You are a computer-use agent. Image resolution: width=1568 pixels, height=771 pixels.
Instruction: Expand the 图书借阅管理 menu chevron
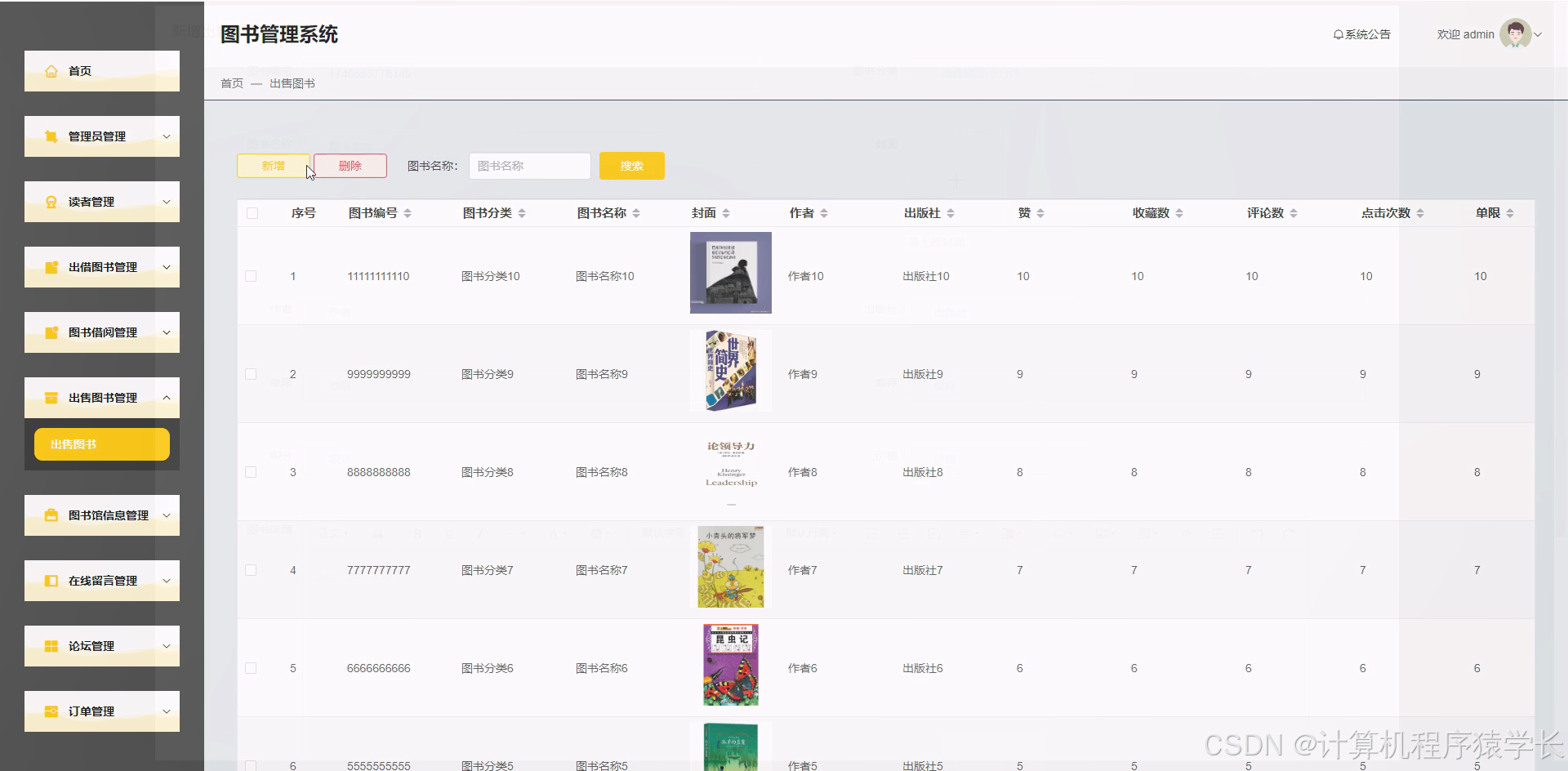pyautogui.click(x=167, y=332)
